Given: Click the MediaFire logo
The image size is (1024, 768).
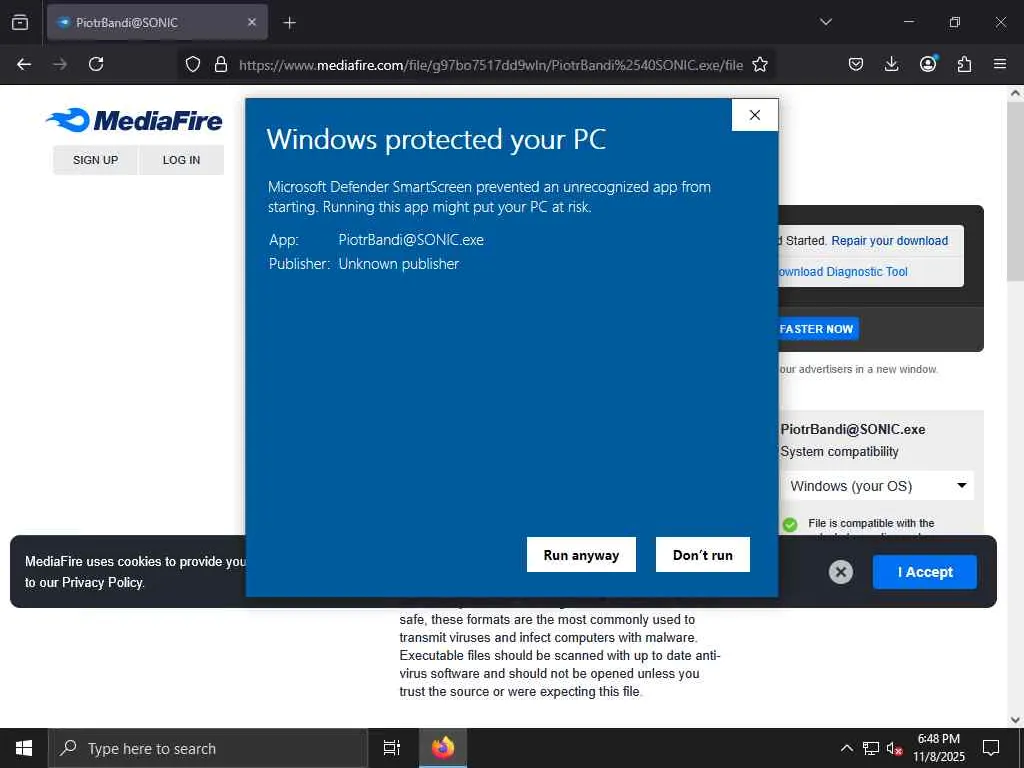Looking at the screenshot, I should [134, 121].
